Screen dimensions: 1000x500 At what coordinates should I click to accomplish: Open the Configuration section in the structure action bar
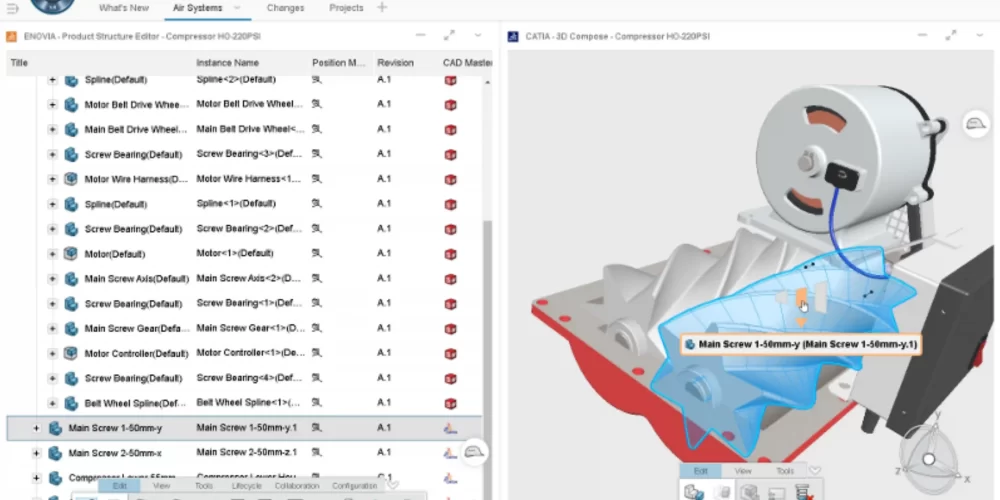(x=355, y=486)
